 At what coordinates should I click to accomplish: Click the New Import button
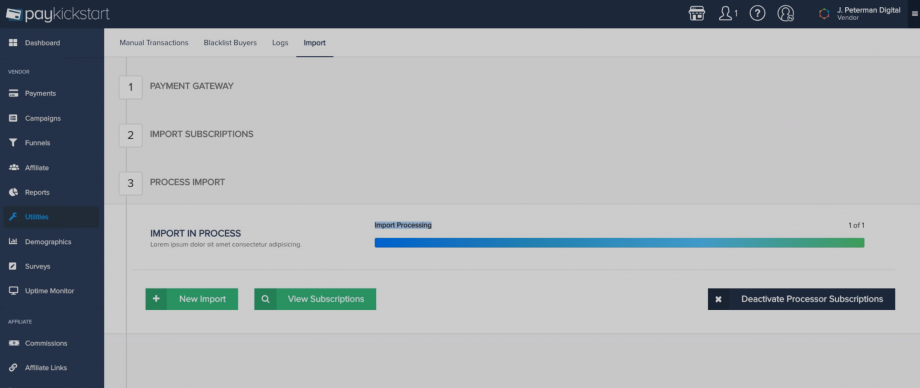(x=192, y=299)
